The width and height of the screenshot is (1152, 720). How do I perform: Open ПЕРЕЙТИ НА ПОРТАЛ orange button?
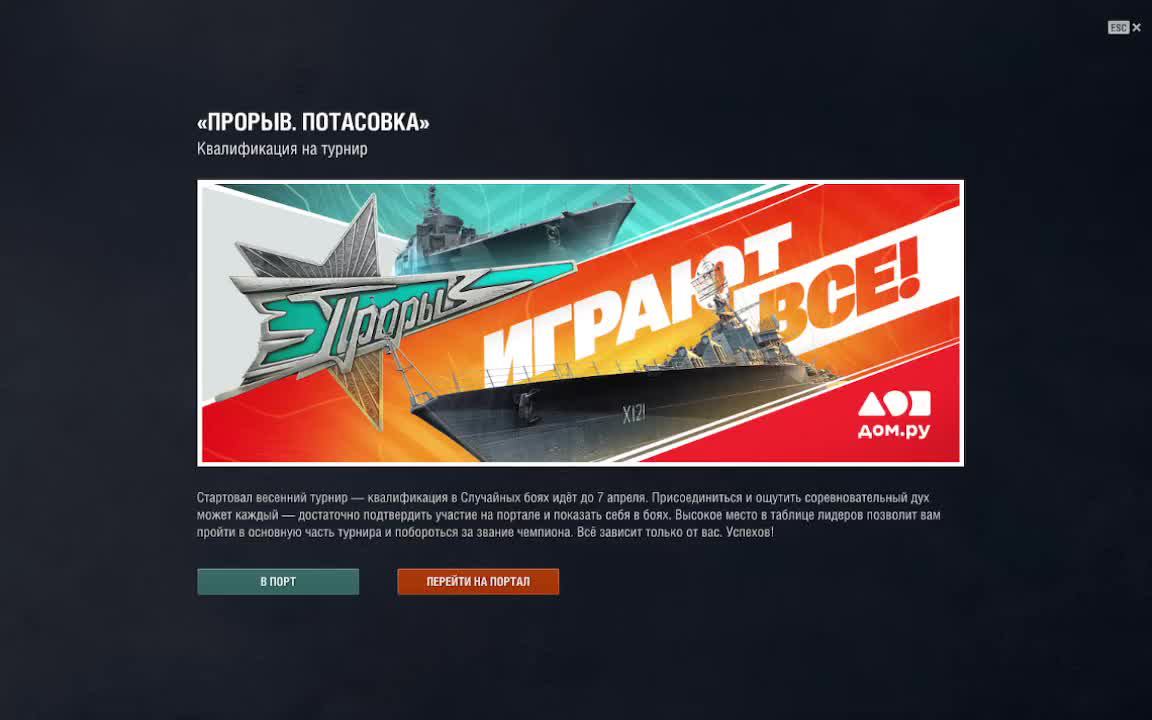point(478,581)
